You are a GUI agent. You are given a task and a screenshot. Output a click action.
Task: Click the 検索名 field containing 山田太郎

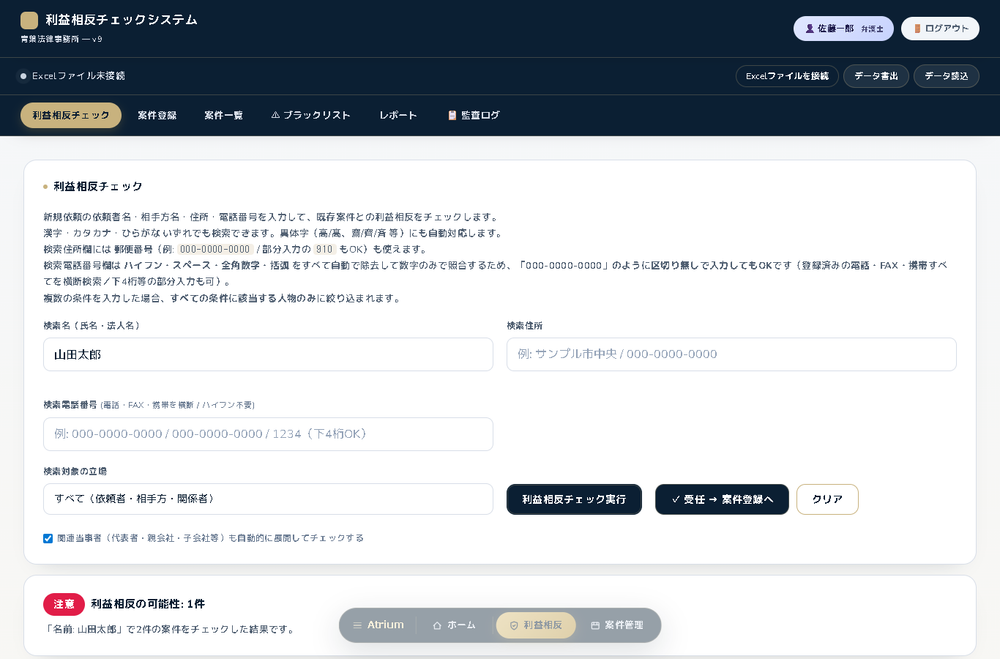pos(268,355)
